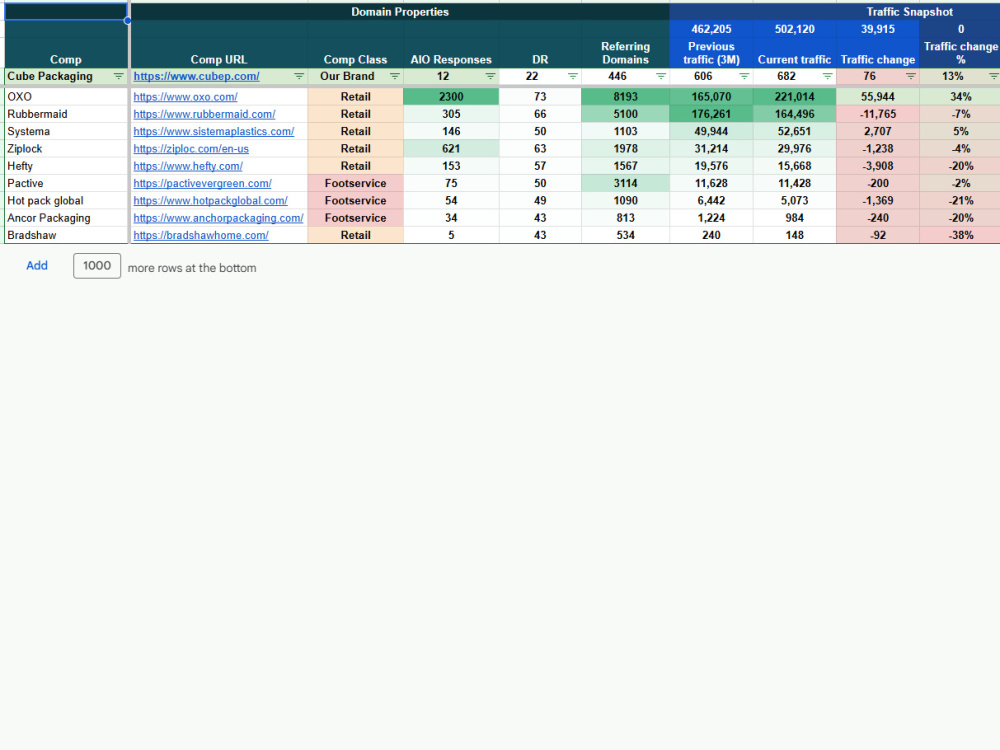Select the Ziplock competitor name cell
The image size is (1000, 750).
tap(66, 149)
